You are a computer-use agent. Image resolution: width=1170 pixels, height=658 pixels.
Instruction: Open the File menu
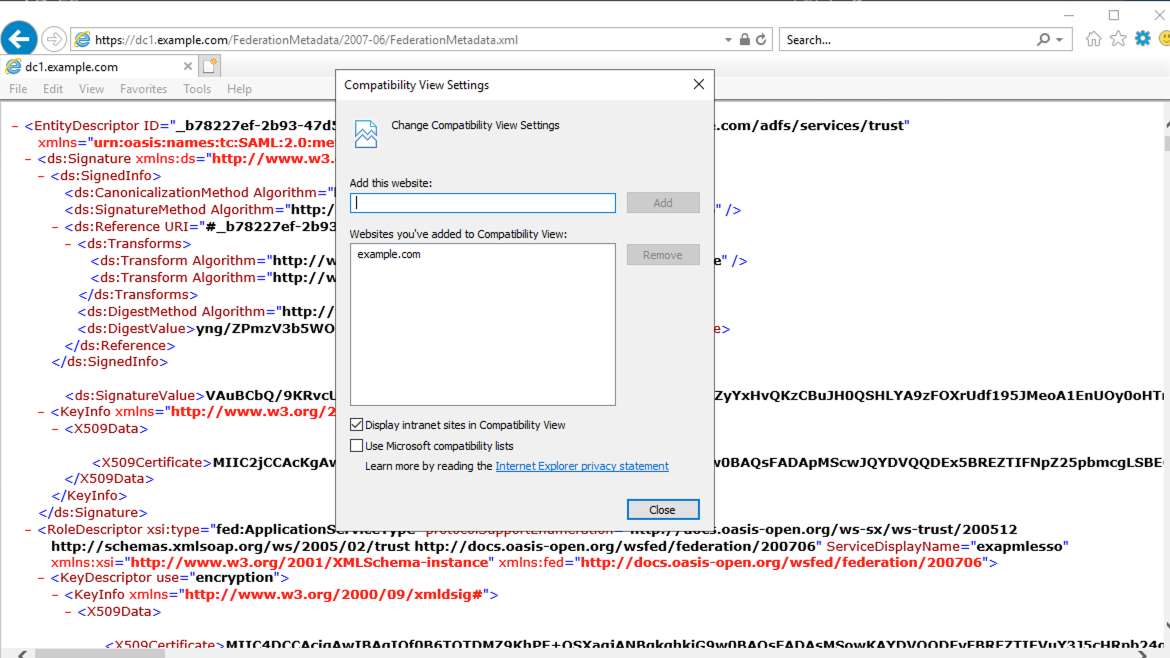18,89
